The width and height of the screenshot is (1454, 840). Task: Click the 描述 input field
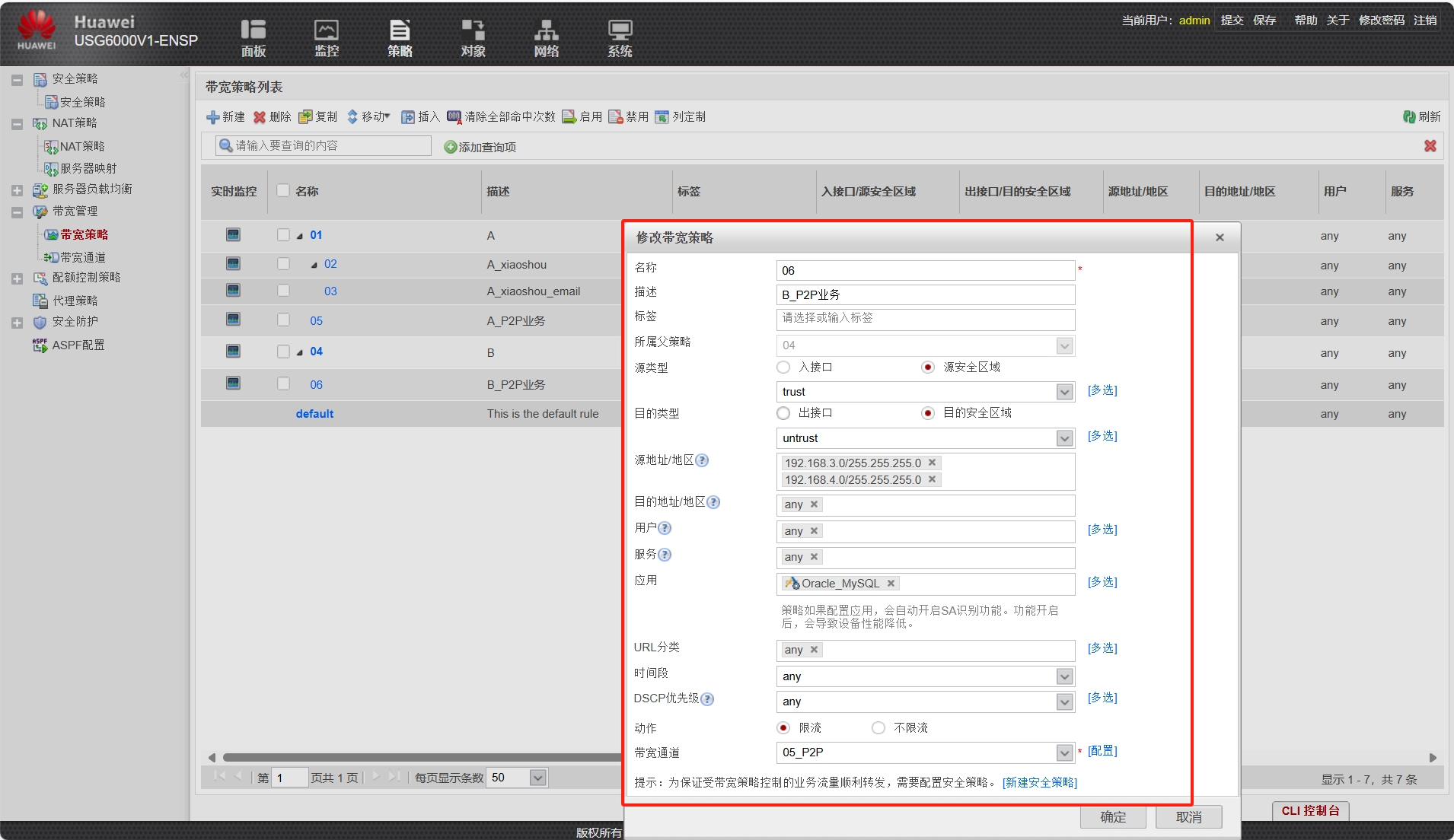click(x=926, y=294)
